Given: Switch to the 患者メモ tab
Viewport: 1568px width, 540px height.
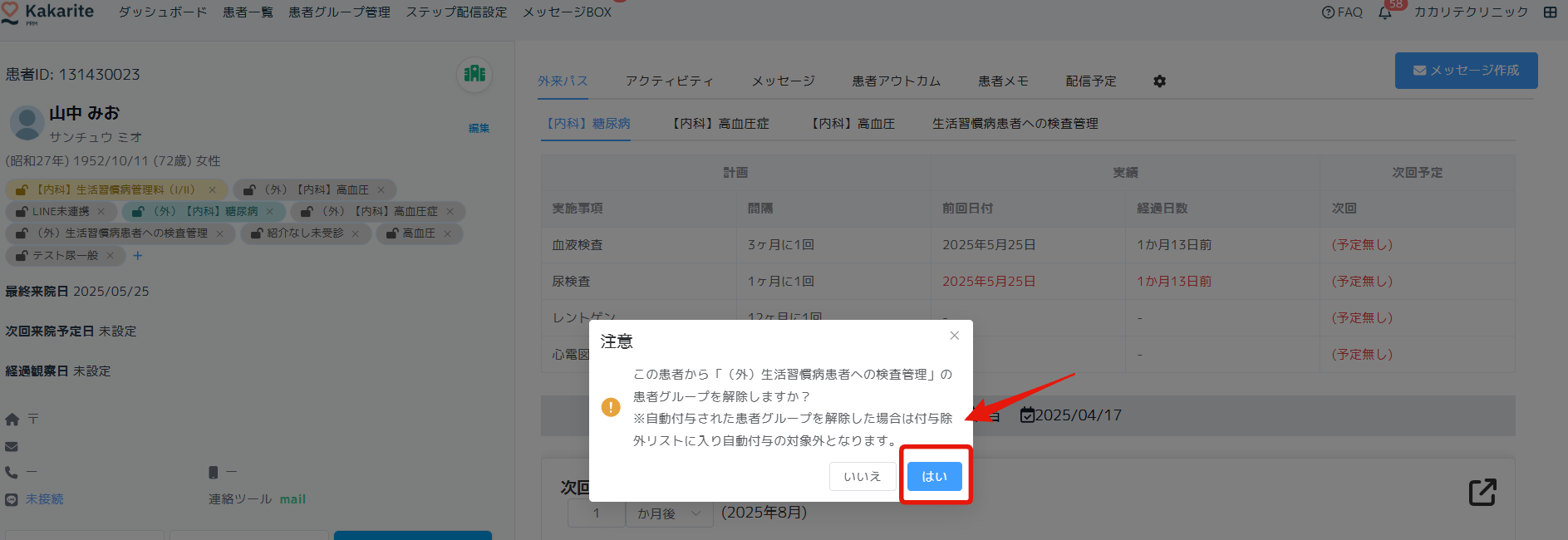Looking at the screenshot, I should click(1003, 81).
